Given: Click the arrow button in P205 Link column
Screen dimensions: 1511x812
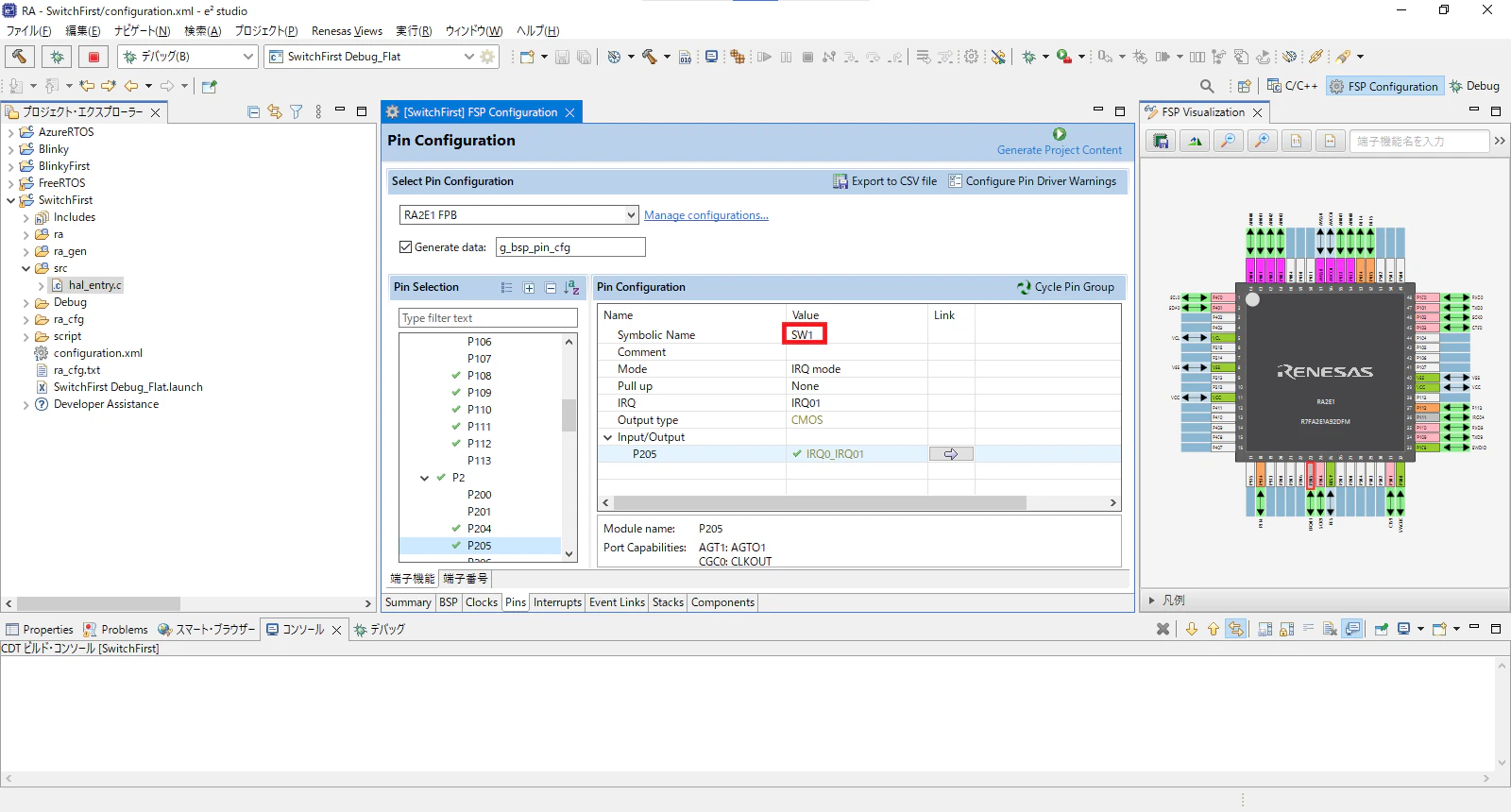Looking at the screenshot, I should [951, 454].
